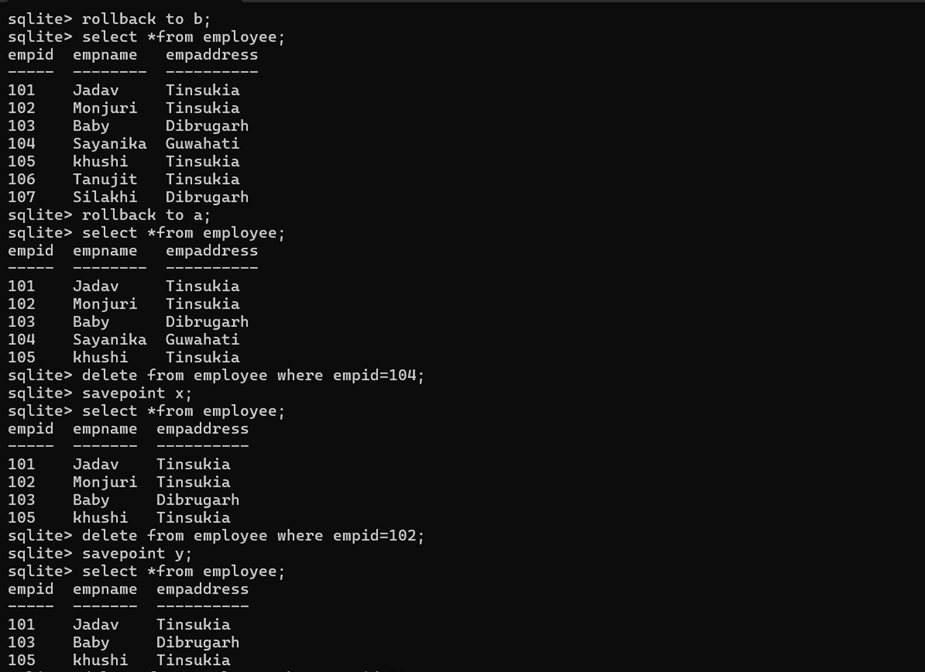Viewport: 925px width, 672px height.
Task: Click the 'rollback to b;' command line
Action: (x=109, y=19)
